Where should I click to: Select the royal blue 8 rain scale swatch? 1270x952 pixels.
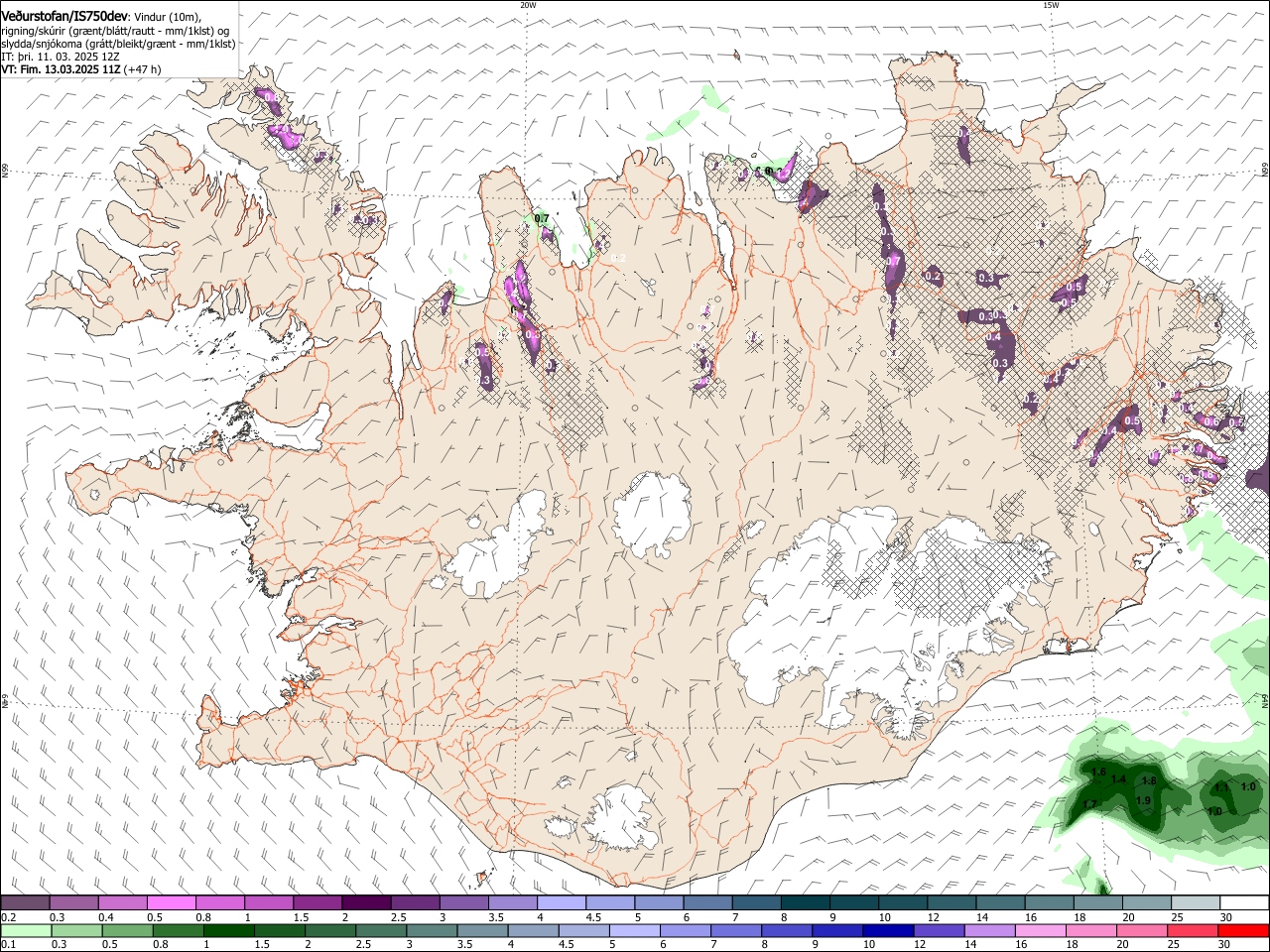(786, 930)
